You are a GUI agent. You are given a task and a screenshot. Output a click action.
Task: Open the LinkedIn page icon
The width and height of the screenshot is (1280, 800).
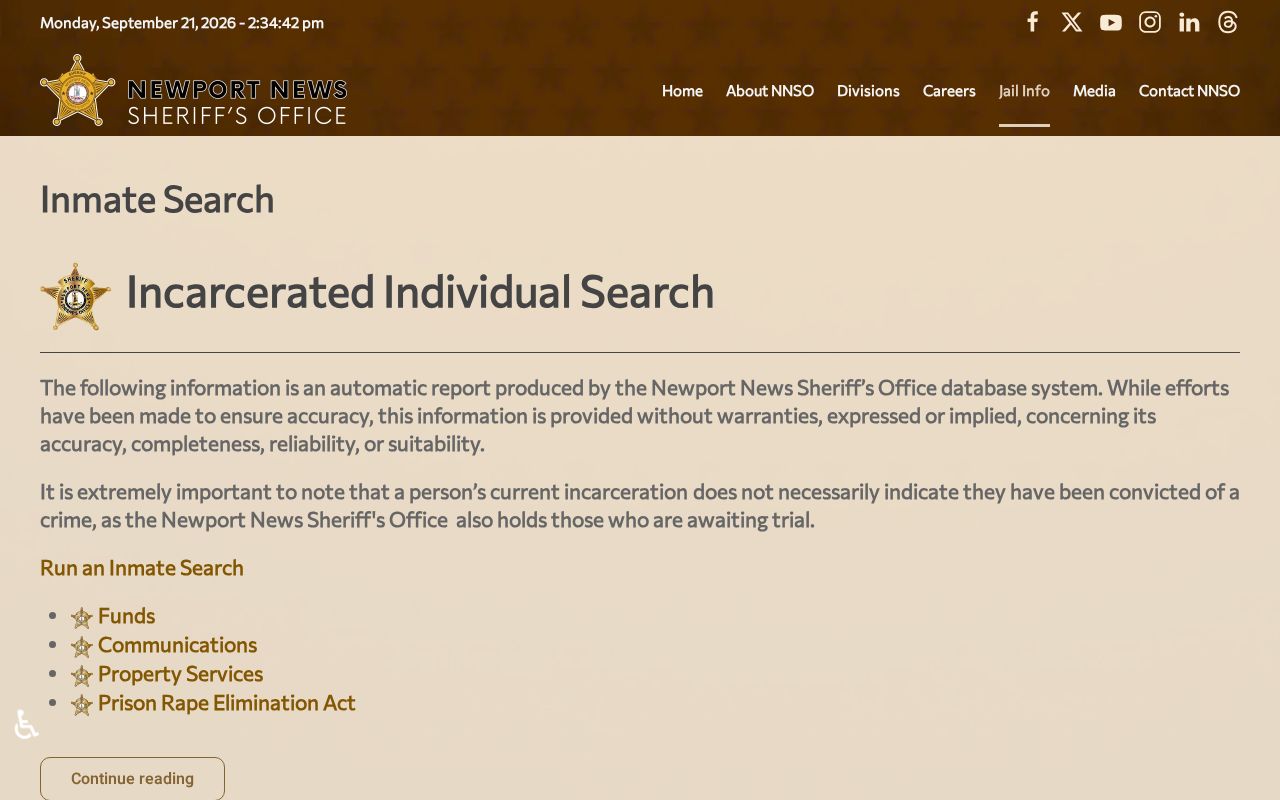(x=1189, y=22)
